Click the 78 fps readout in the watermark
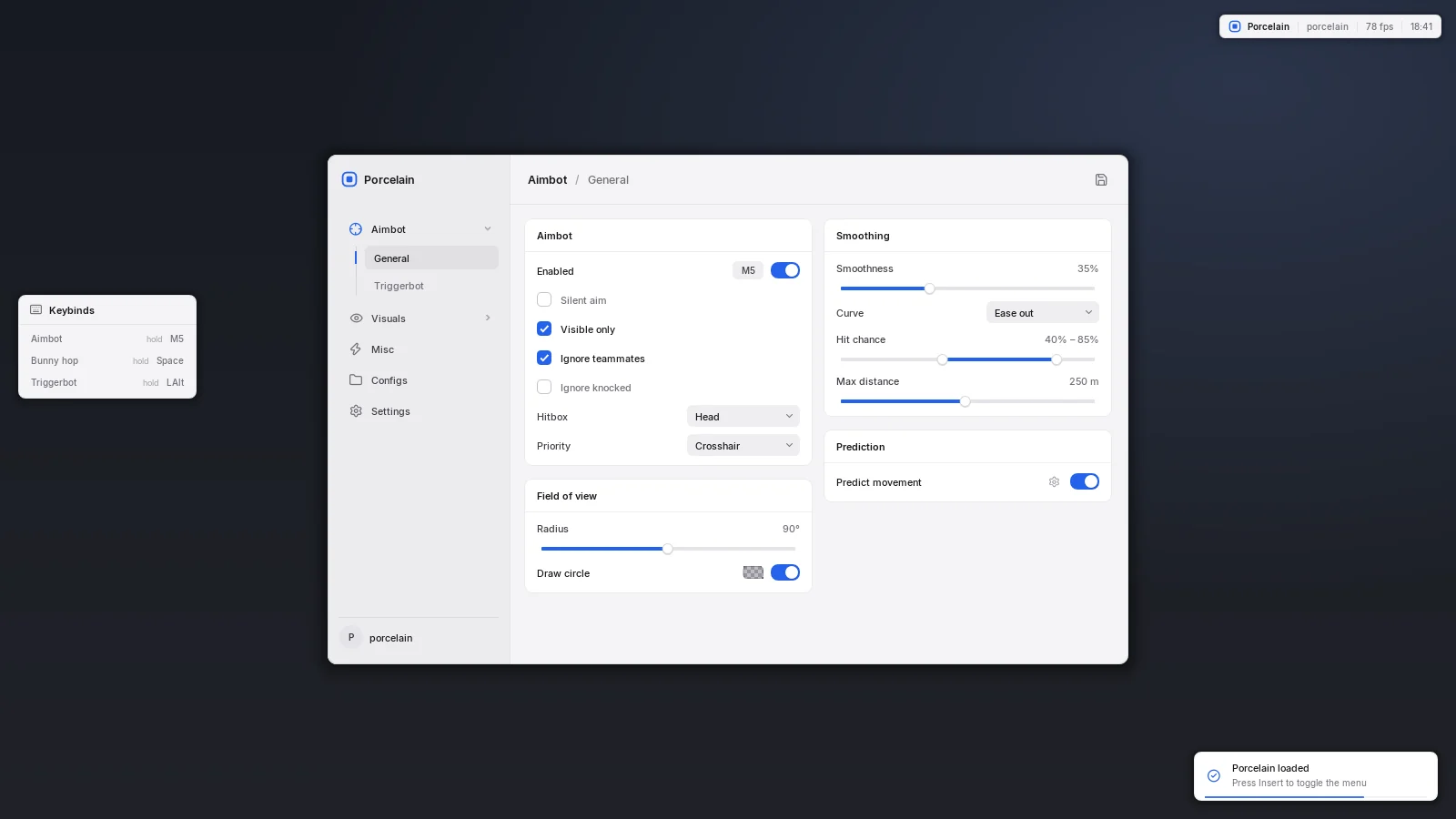 pos(1380,26)
